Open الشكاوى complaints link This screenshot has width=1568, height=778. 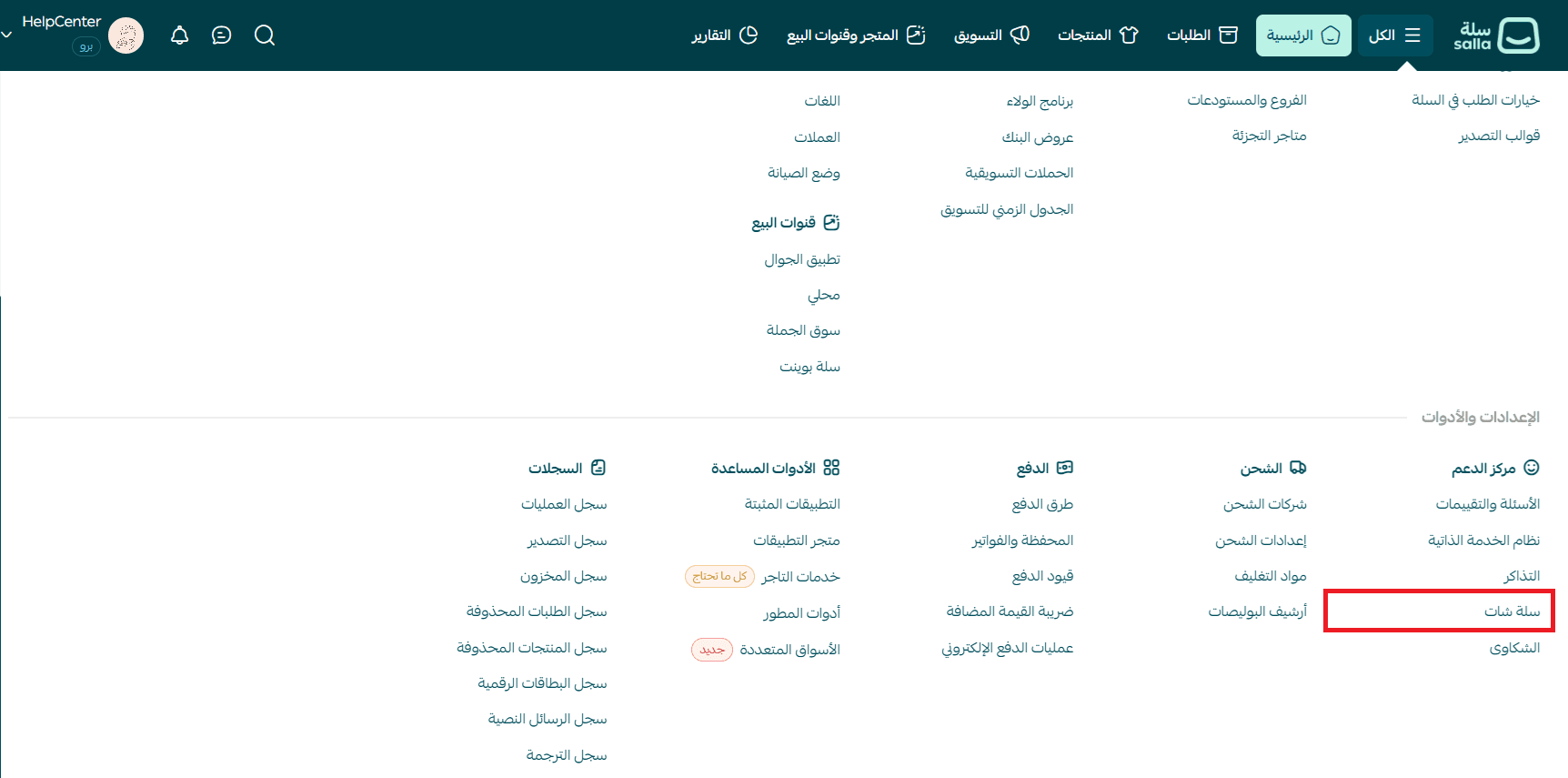[1514, 648]
